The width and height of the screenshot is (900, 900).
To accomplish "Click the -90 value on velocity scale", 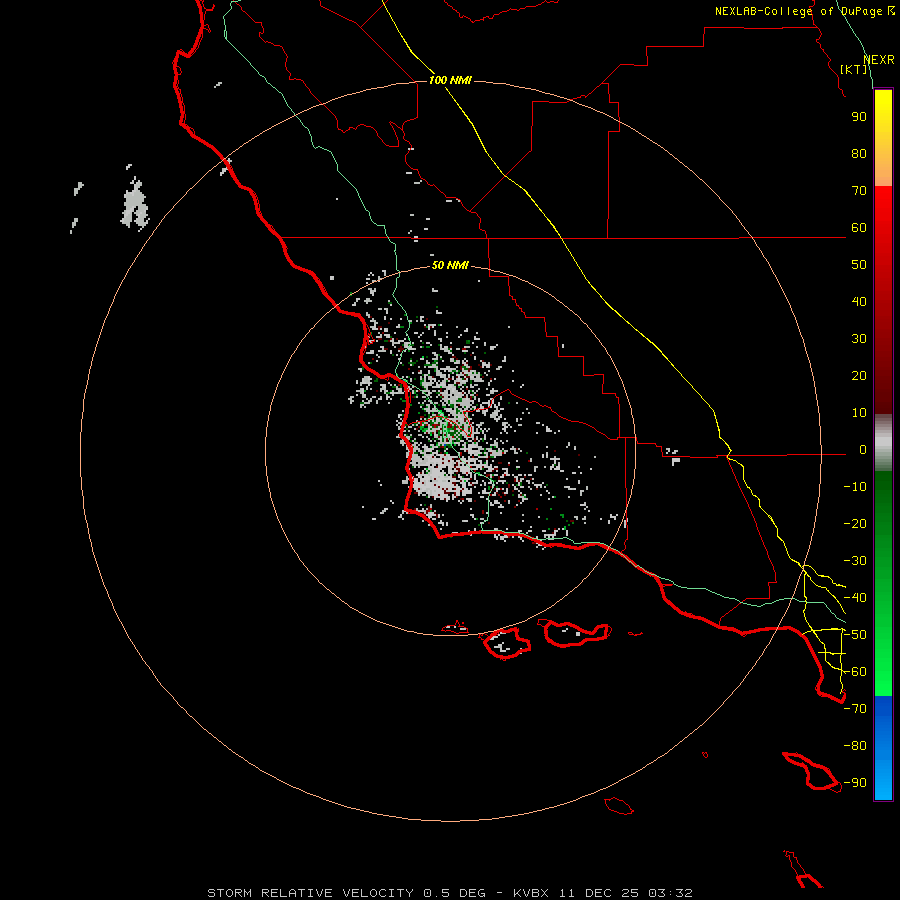I will (855, 783).
